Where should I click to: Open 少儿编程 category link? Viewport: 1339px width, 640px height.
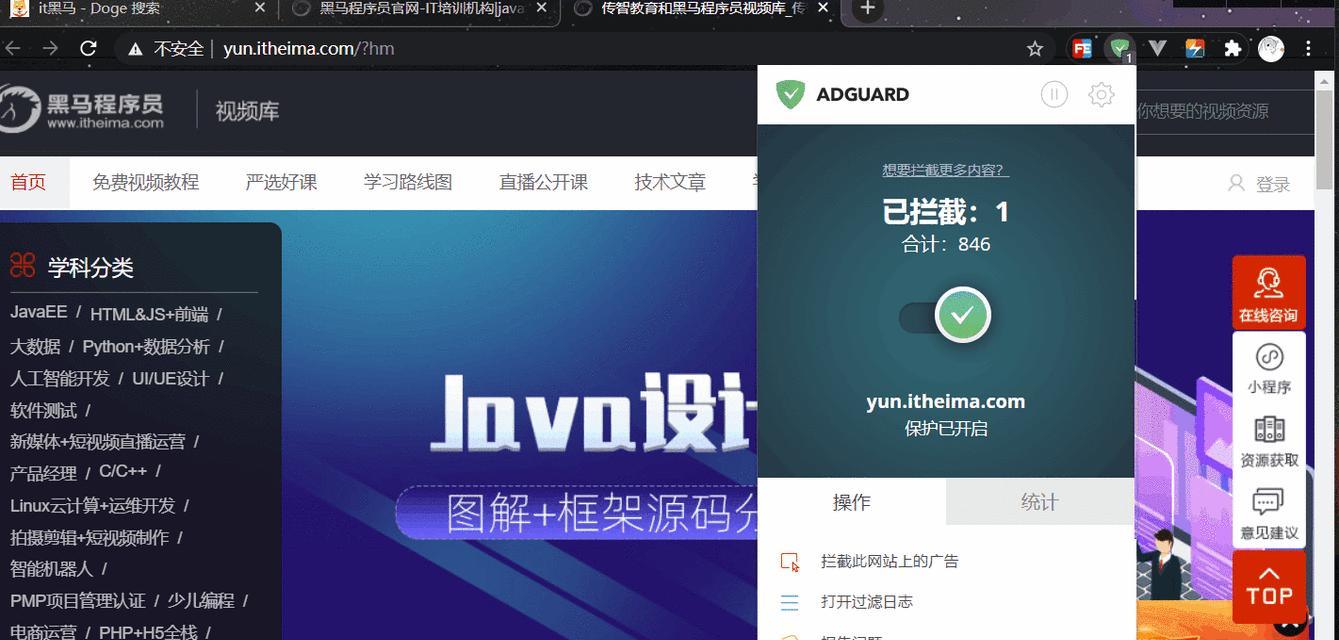tap(201, 601)
